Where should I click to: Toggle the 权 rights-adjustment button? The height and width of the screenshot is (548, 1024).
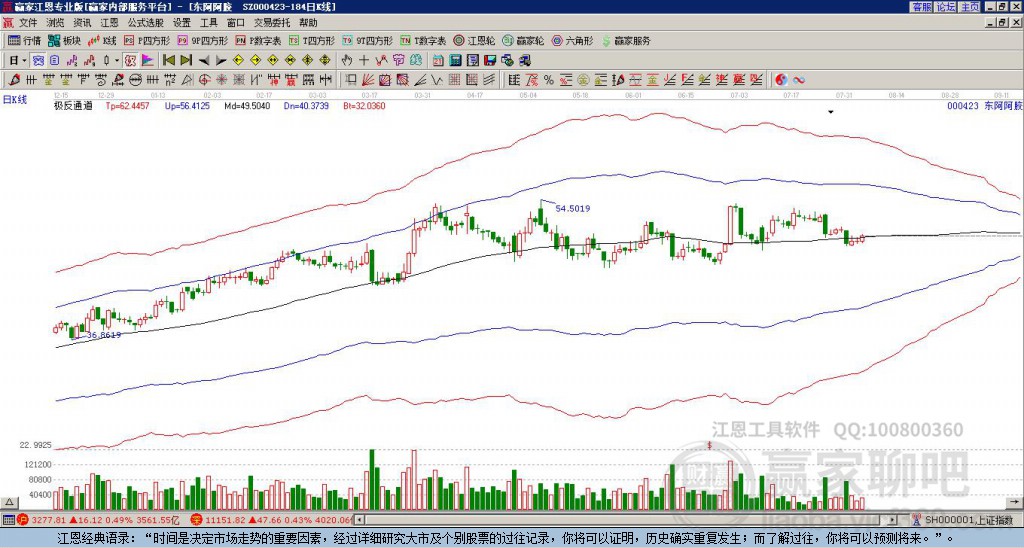[130, 61]
